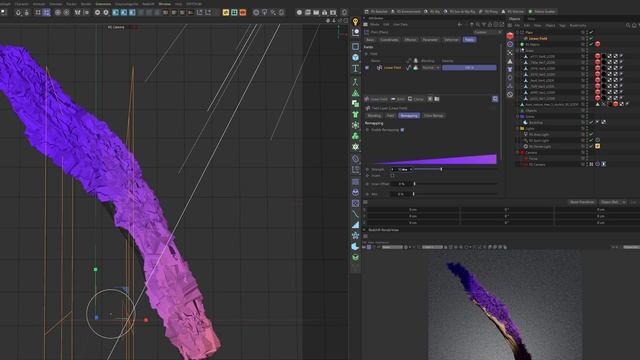Viewport: 640px width, 360px height.
Task: Choose the Text spline T tool icon
Action: tap(356, 68)
